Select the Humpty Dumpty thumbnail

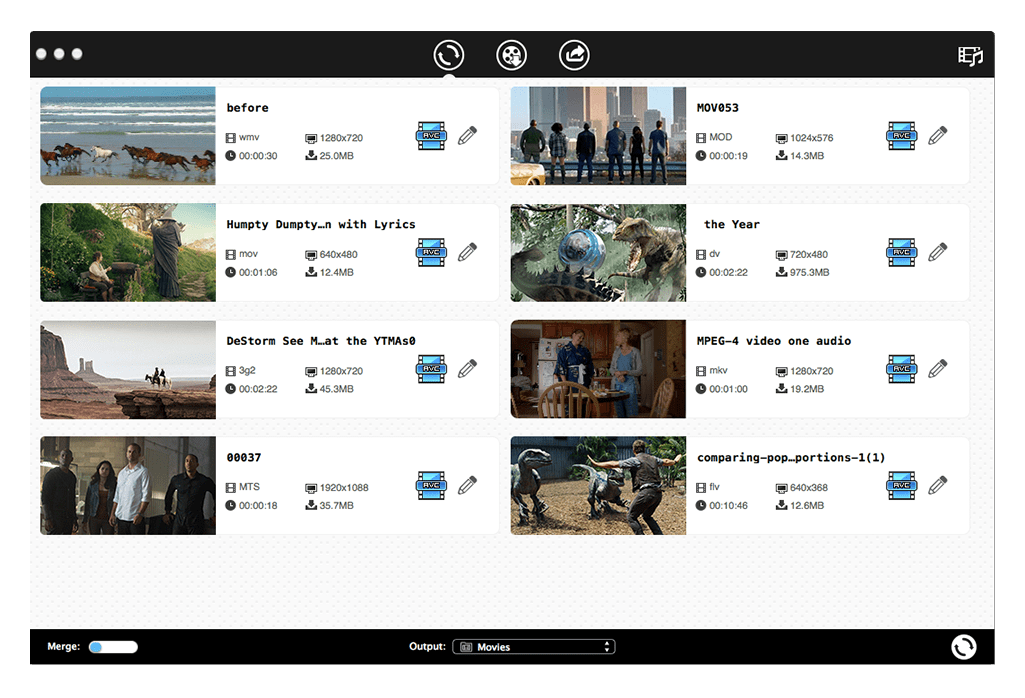pyautogui.click(x=128, y=252)
